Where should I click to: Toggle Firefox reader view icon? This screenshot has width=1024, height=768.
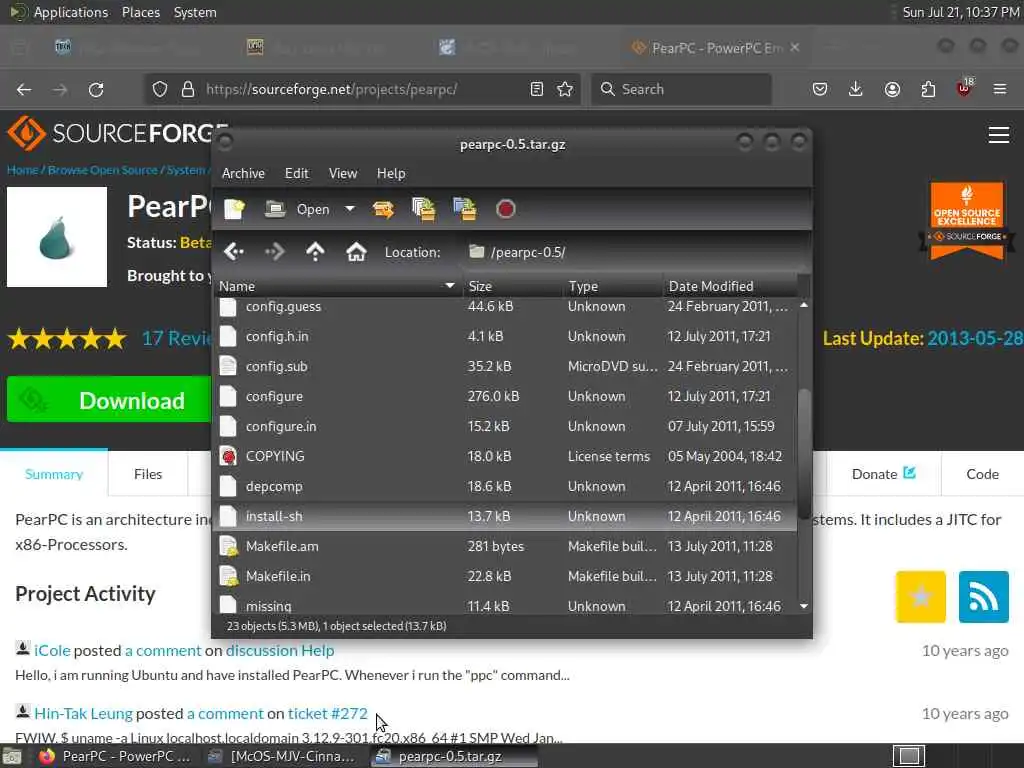point(537,89)
